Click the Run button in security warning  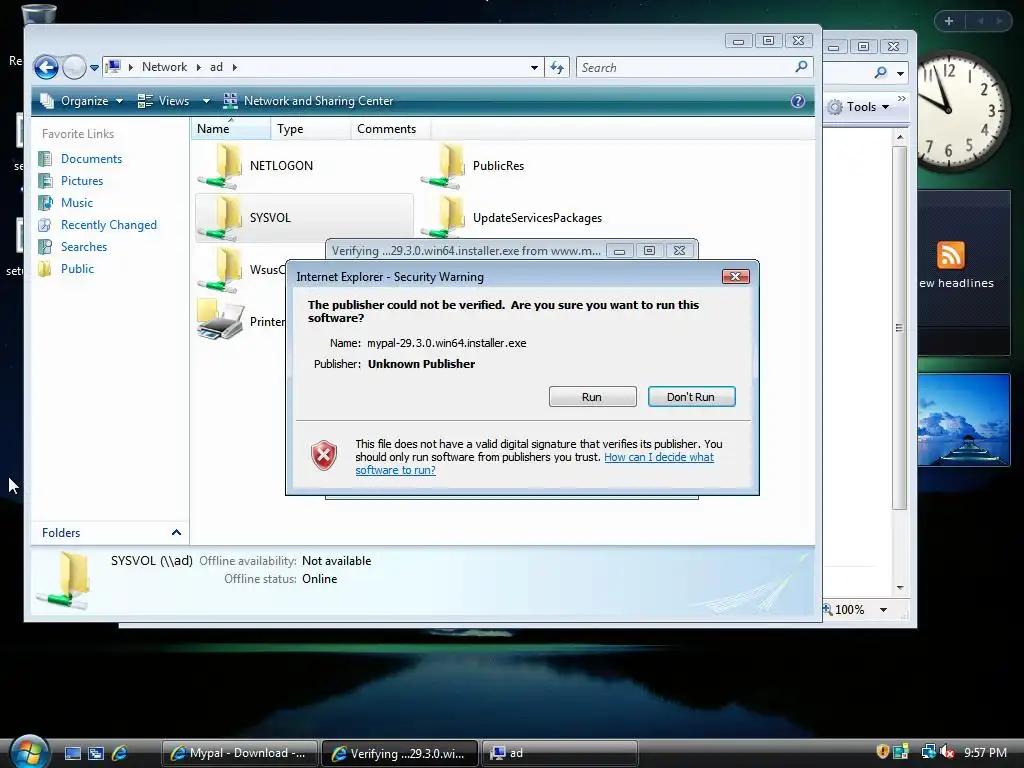coord(592,396)
